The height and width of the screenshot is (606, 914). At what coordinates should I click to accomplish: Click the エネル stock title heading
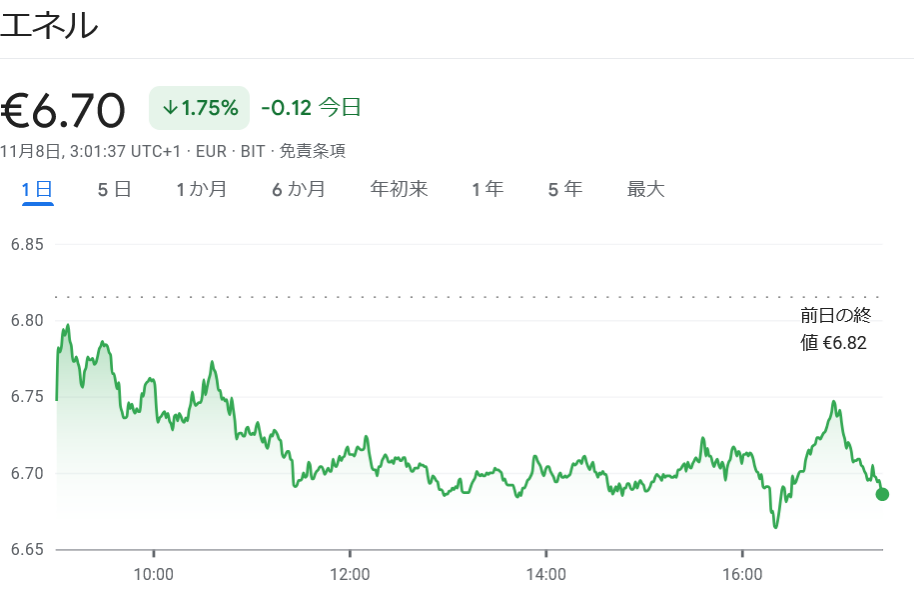tap(49, 26)
